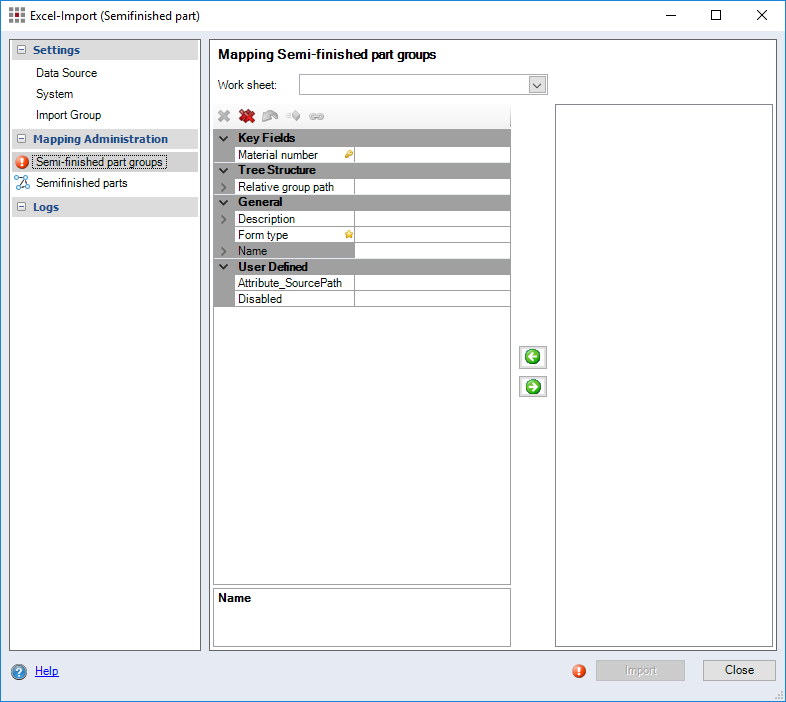
Task: Select Data Source in the Settings list
Action: (x=66, y=73)
